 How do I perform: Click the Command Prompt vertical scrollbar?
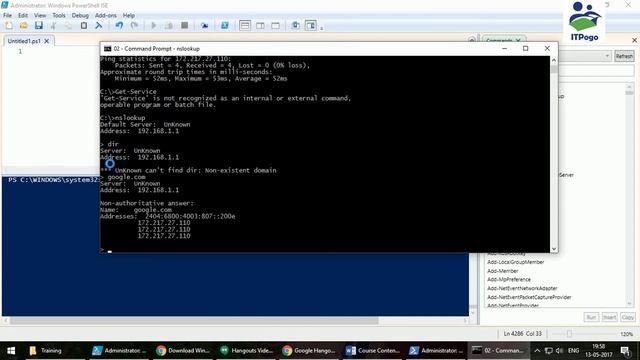[554, 154]
